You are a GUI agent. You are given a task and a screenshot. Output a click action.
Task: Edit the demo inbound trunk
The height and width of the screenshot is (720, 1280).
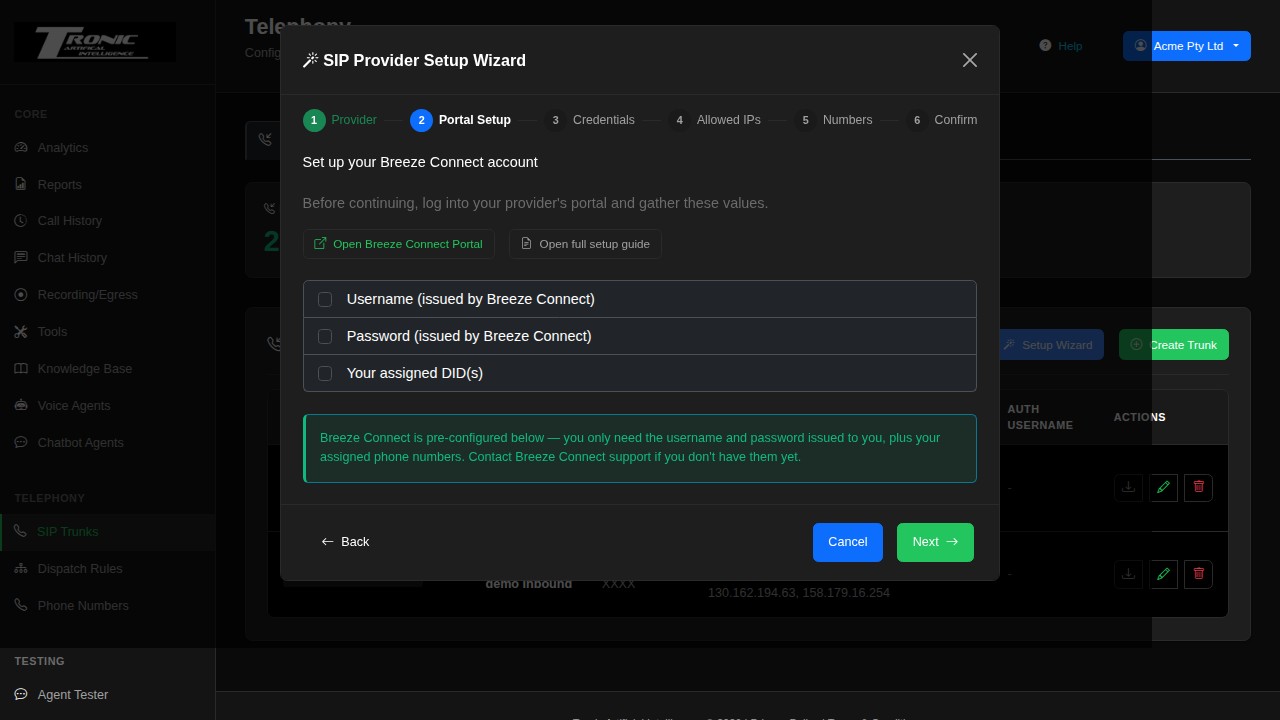pyautogui.click(x=1163, y=574)
